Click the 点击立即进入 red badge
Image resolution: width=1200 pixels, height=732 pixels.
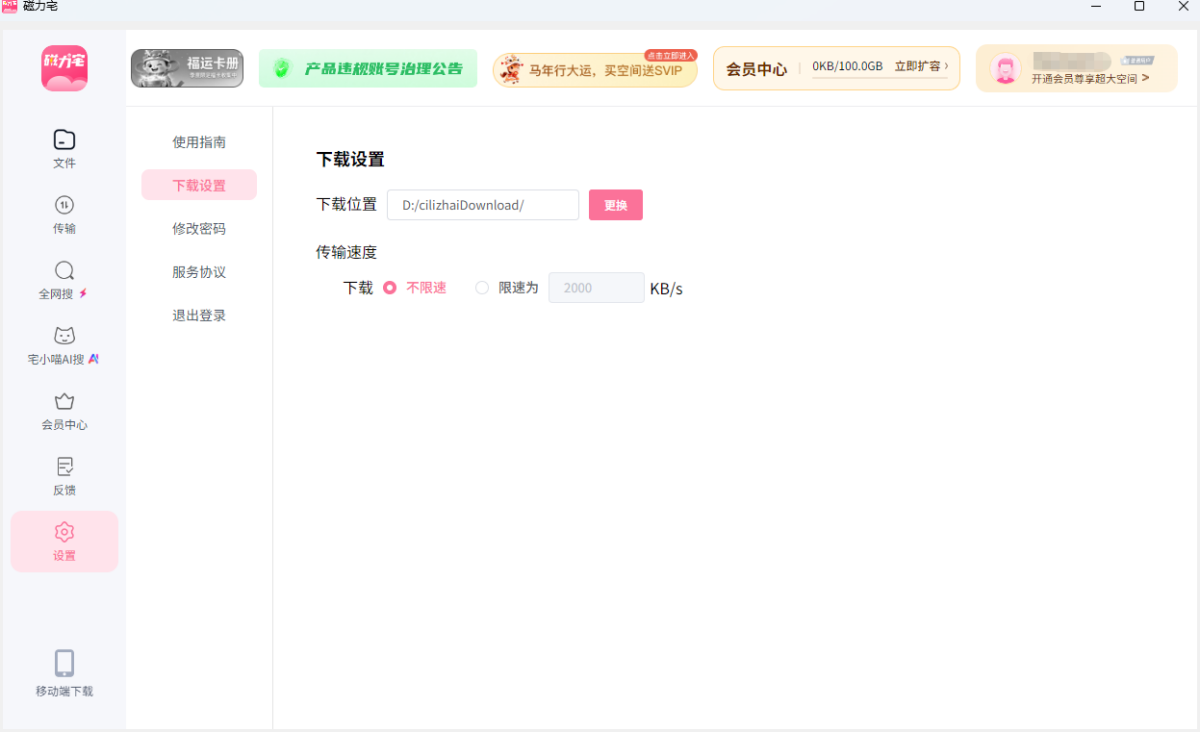pyautogui.click(x=670, y=56)
